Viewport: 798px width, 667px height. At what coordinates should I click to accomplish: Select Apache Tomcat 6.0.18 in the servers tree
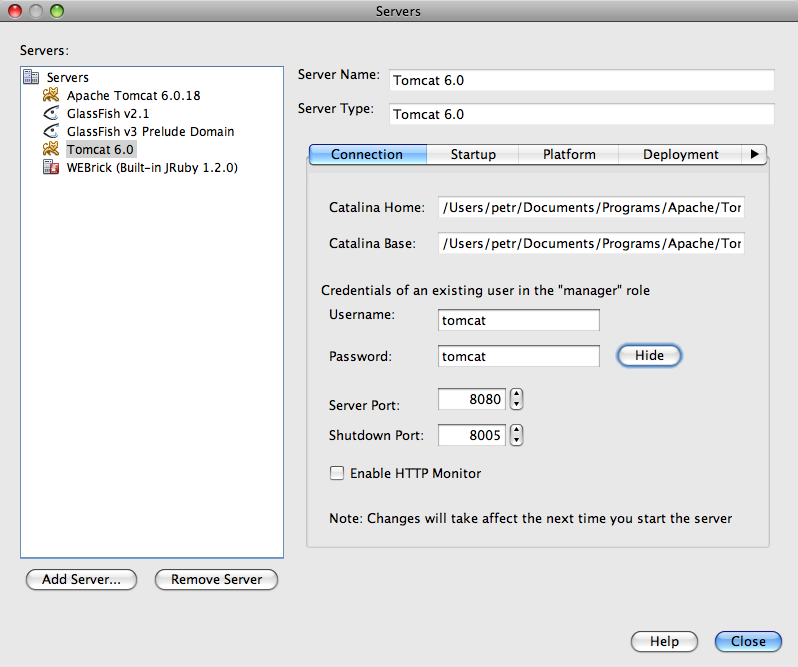coord(133,96)
